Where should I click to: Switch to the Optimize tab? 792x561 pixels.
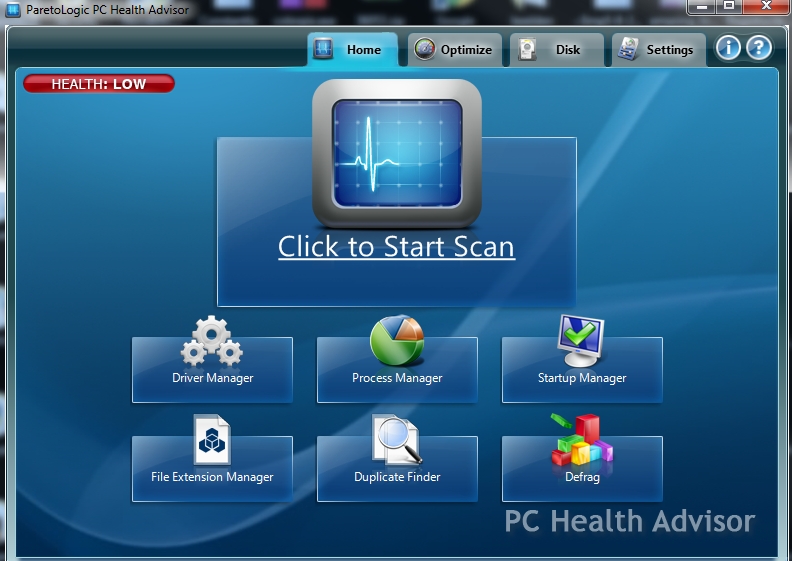pyautogui.click(x=455, y=49)
